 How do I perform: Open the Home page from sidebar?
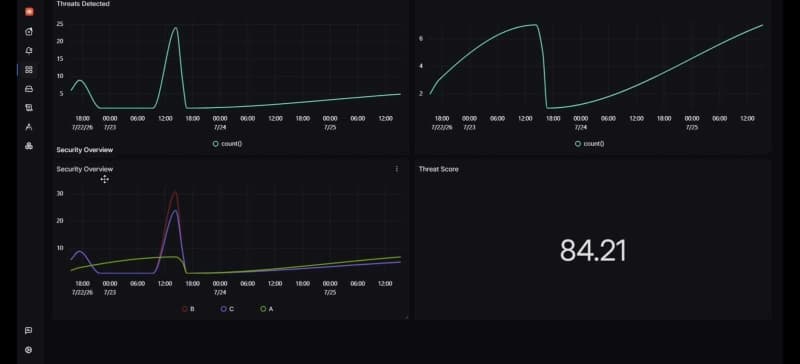(x=29, y=32)
